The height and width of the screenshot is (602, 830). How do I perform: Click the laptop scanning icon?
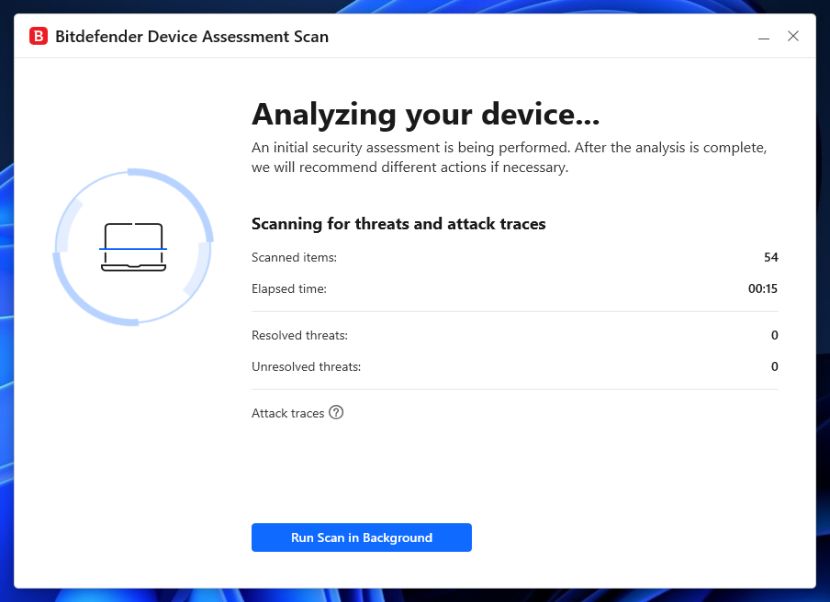pos(133,247)
